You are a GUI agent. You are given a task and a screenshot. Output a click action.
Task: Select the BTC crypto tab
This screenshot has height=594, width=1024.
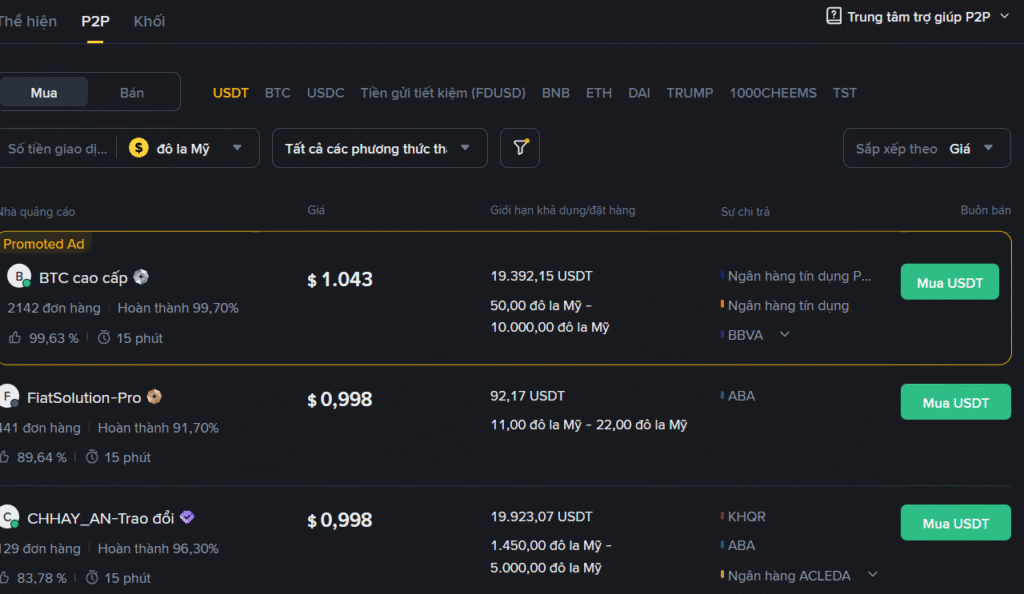[x=277, y=93]
